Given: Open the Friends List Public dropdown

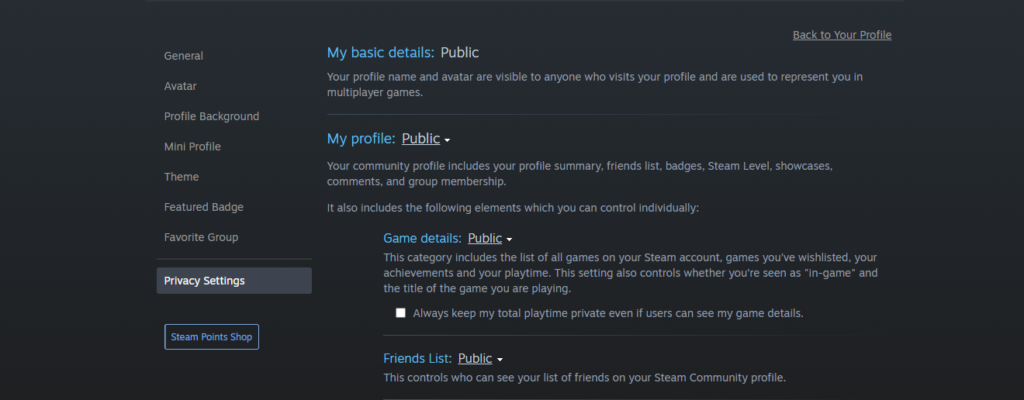Looking at the screenshot, I should click(475, 358).
